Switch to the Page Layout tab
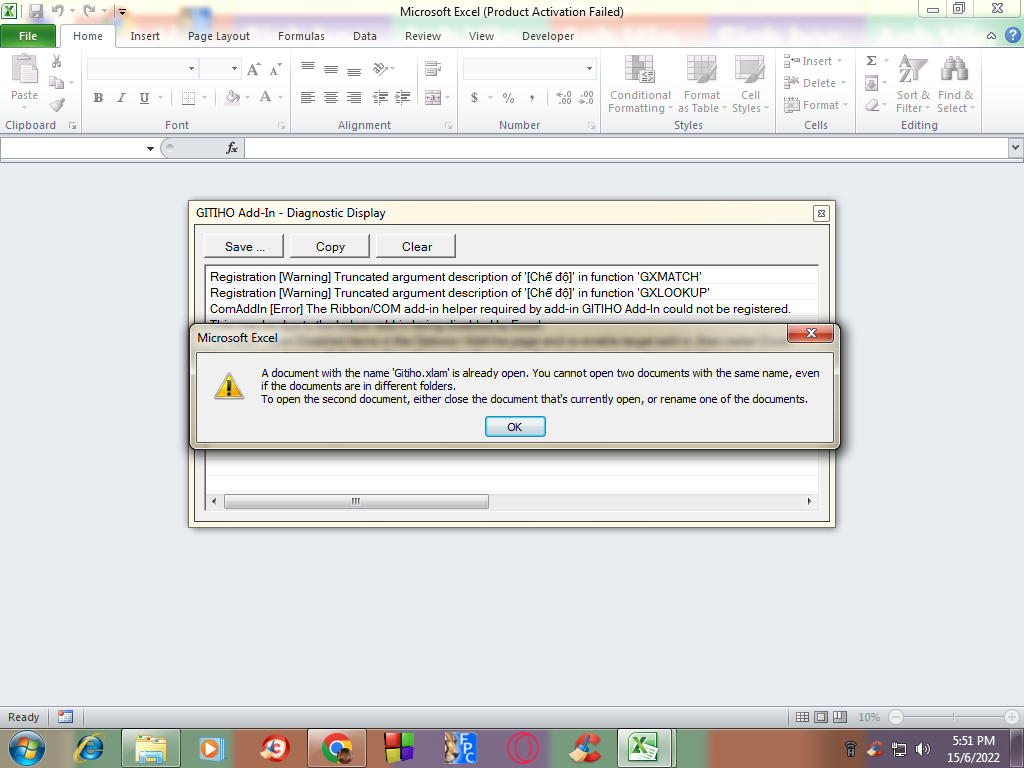This screenshot has width=1024, height=768. coord(219,36)
